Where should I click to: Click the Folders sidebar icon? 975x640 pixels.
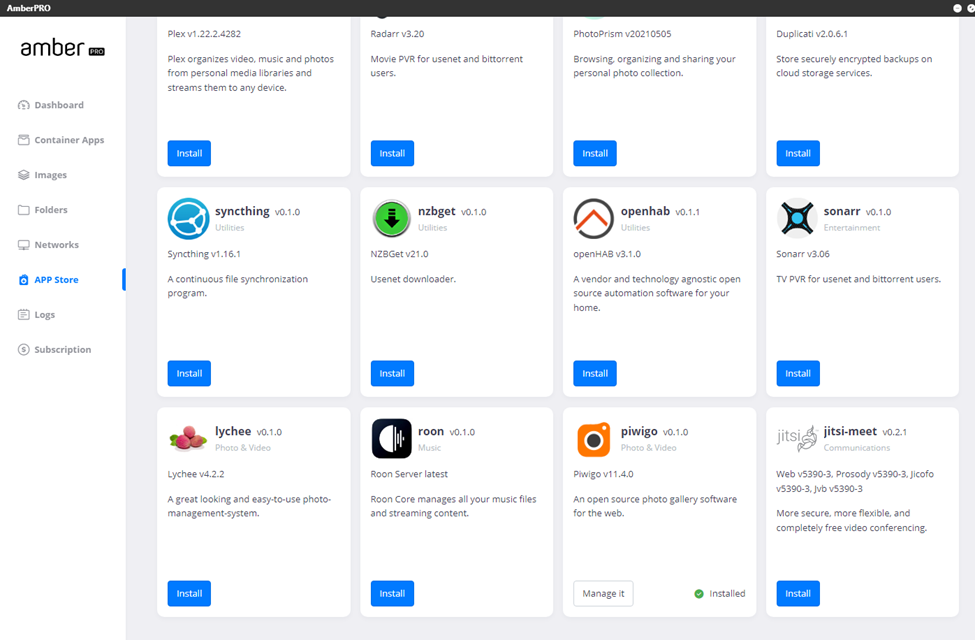[x=24, y=210]
